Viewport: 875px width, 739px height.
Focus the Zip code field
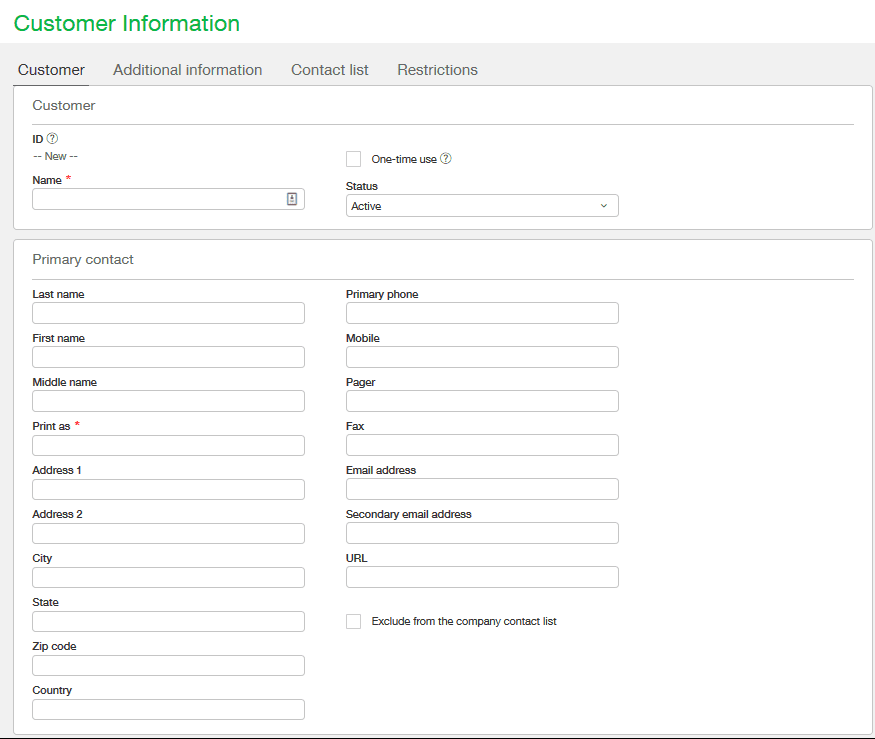tap(168, 665)
